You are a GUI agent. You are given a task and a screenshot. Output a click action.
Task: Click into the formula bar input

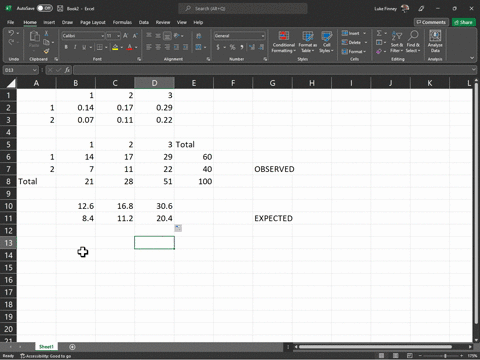tap(273, 70)
